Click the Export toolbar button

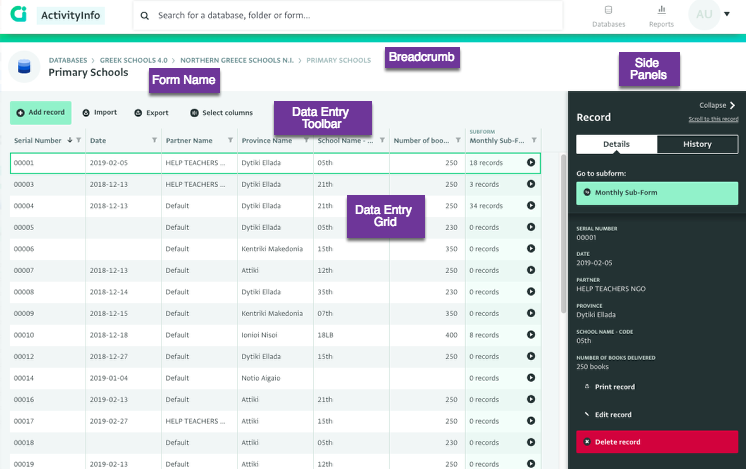tap(151, 113)
